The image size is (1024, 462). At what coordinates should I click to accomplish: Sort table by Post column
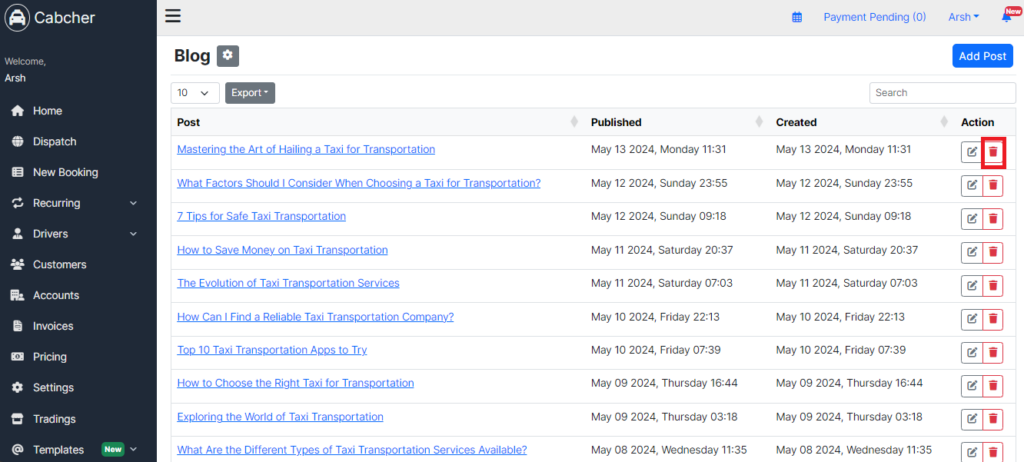pos(377,122)
